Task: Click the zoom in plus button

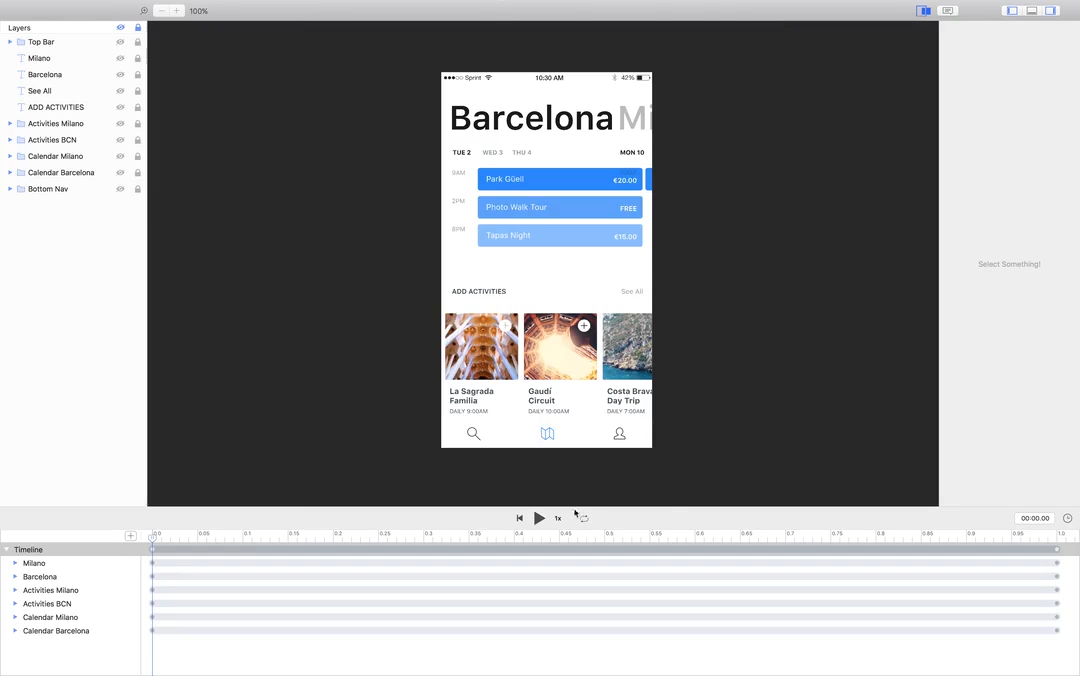Action: (177, 11)
